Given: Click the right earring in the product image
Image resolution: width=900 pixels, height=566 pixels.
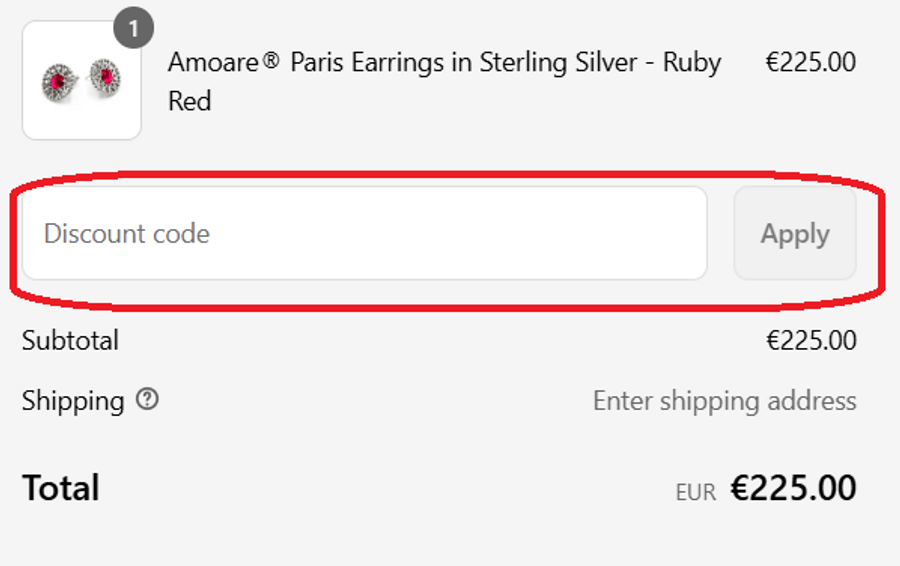Looking at the screenshot, I should (x=104, y=76).
